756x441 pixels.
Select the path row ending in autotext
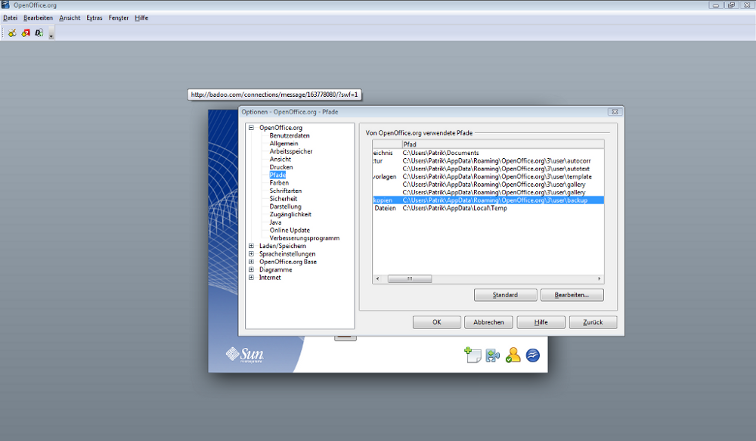click(x=488, y=169)
